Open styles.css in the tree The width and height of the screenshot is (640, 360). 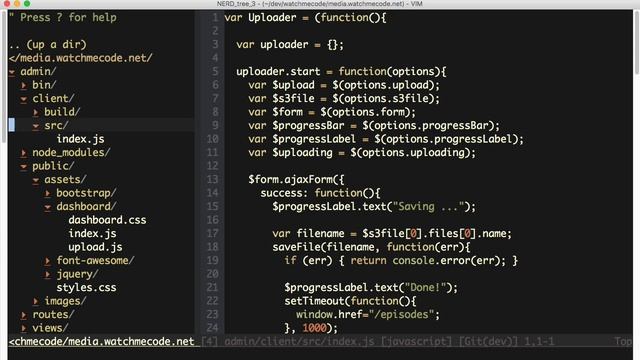pyautogui.click(x=86, y=287)
